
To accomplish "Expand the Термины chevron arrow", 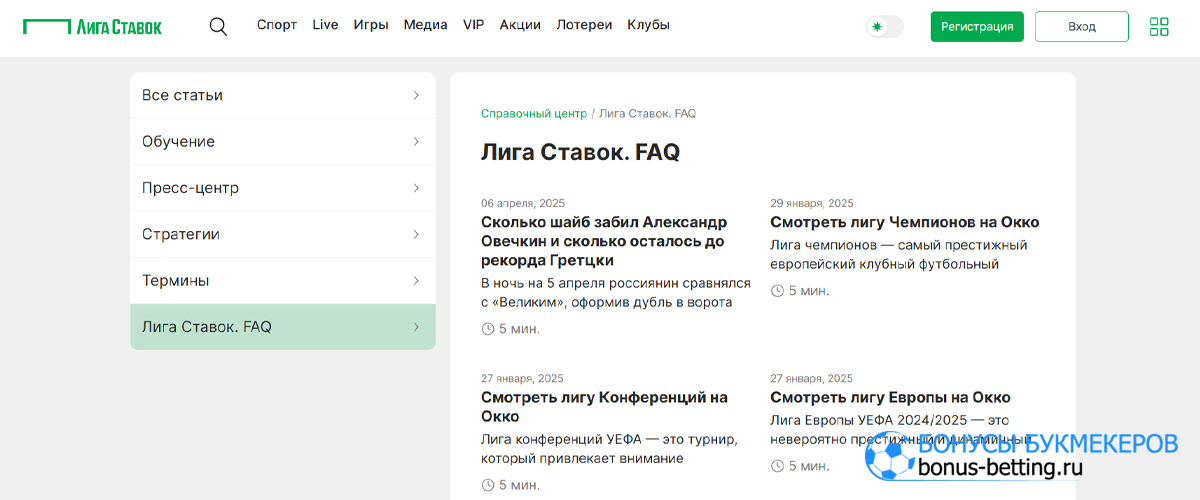I will [416, 280].
